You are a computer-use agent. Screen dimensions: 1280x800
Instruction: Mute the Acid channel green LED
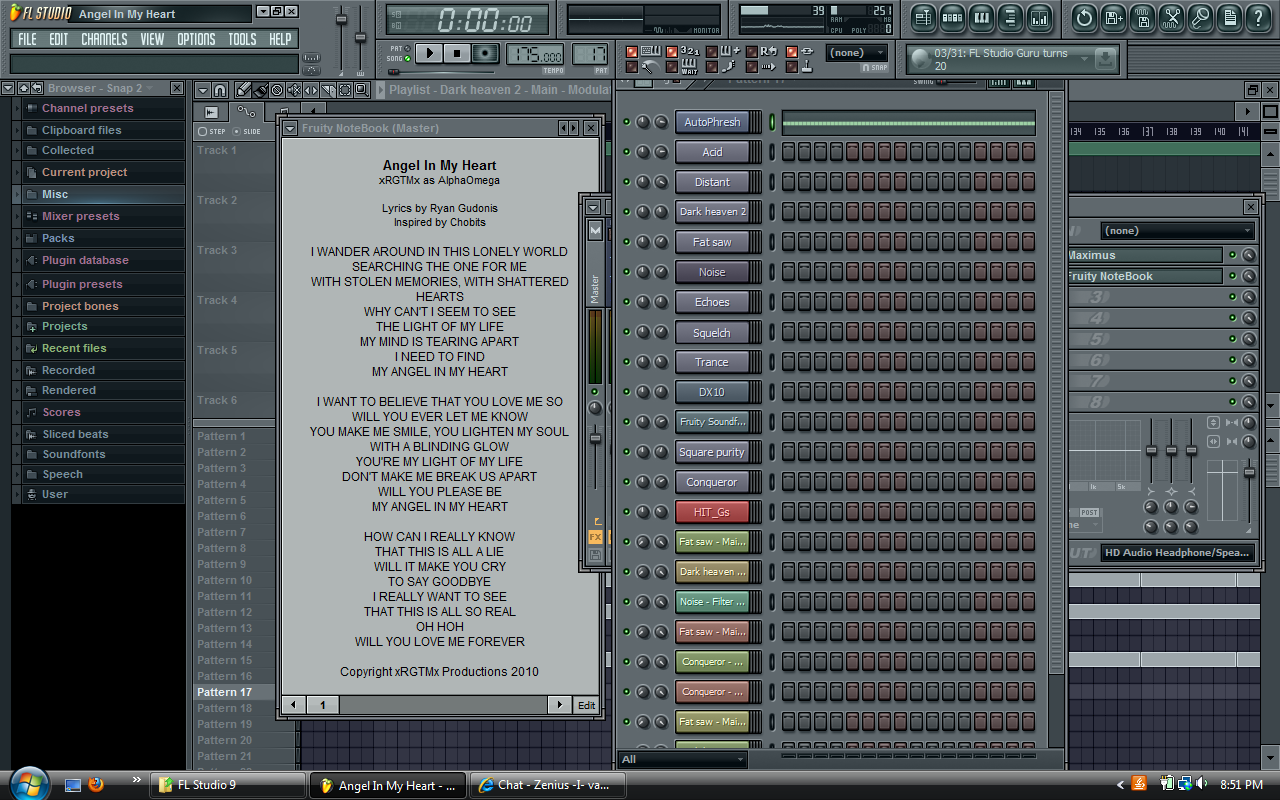click(x=627, y=152)
